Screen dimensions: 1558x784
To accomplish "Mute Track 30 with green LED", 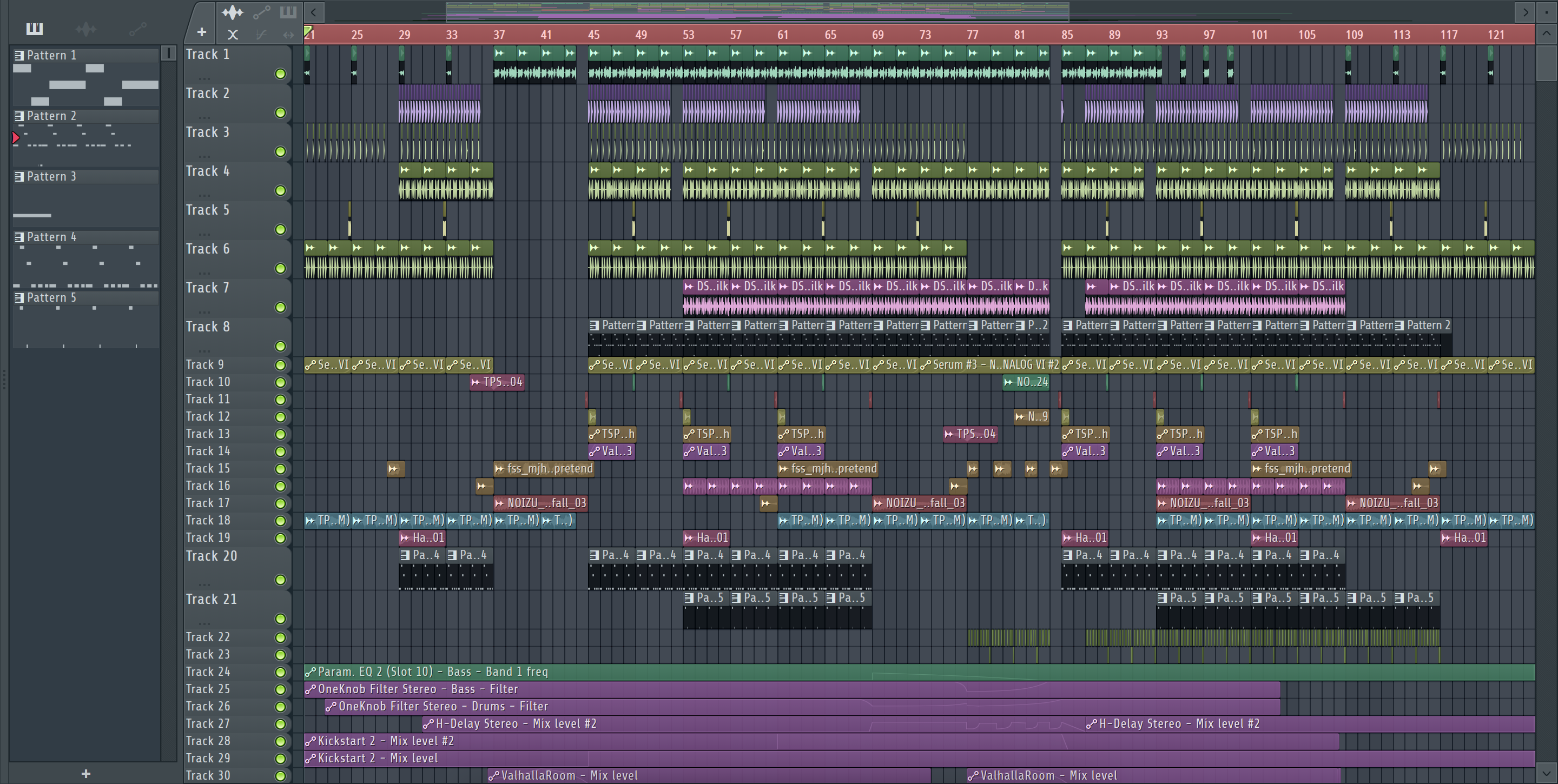I will coord(280,775).
